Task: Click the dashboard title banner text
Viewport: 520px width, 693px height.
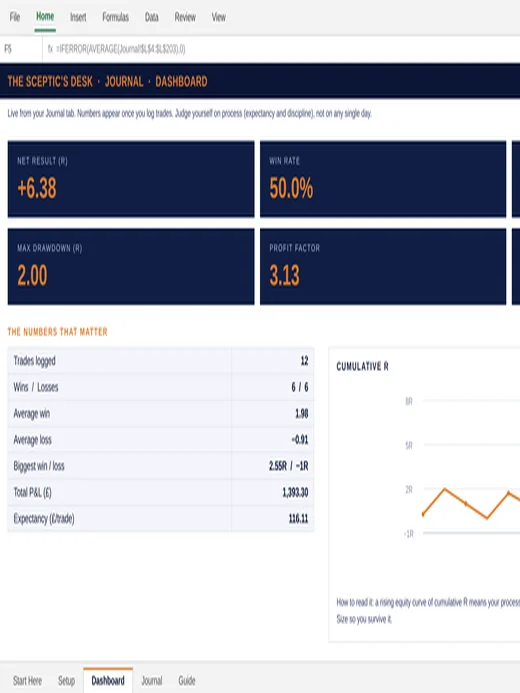Action: click(x=107, y=81)
